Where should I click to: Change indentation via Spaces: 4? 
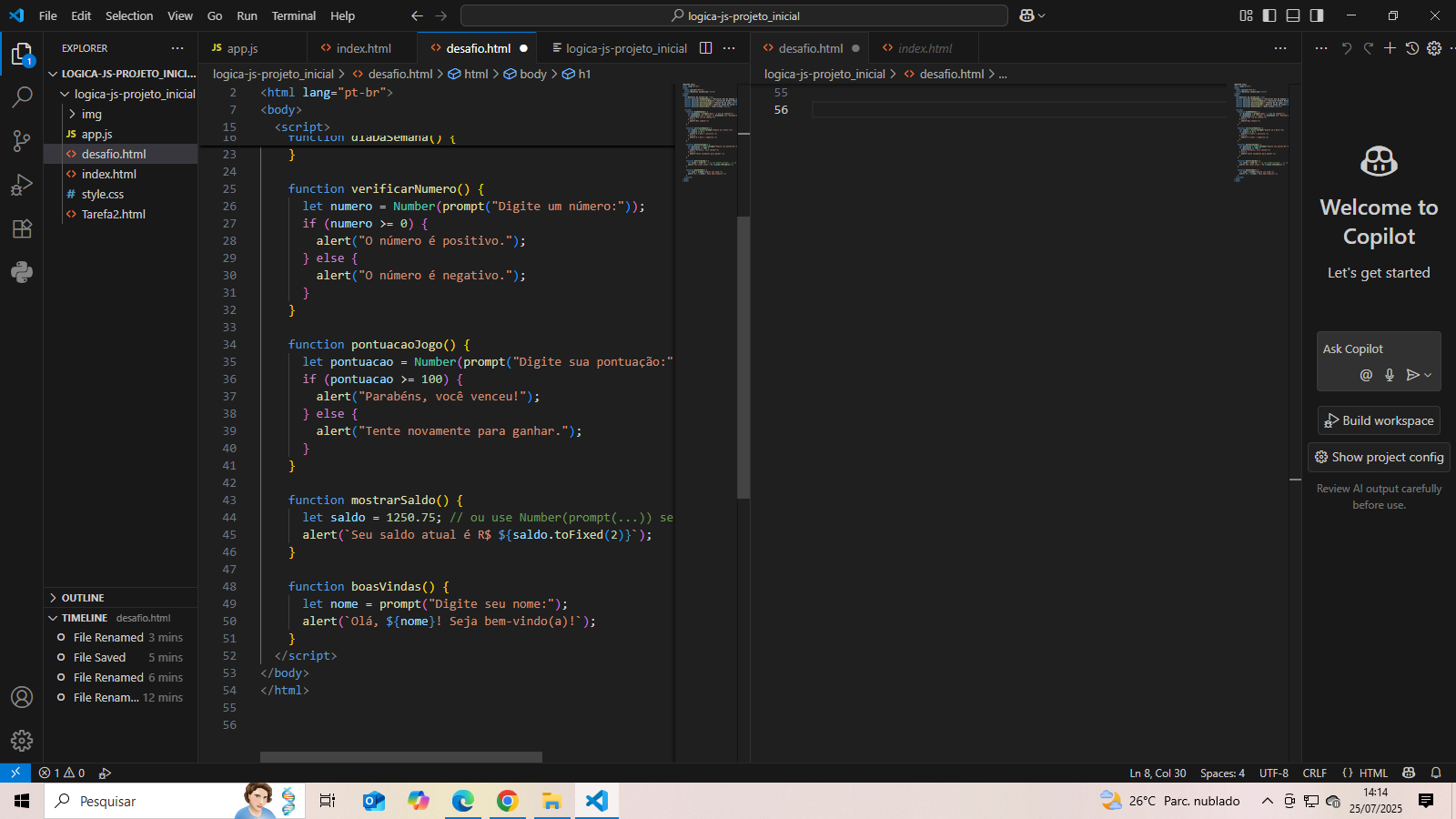(1222, 773)
